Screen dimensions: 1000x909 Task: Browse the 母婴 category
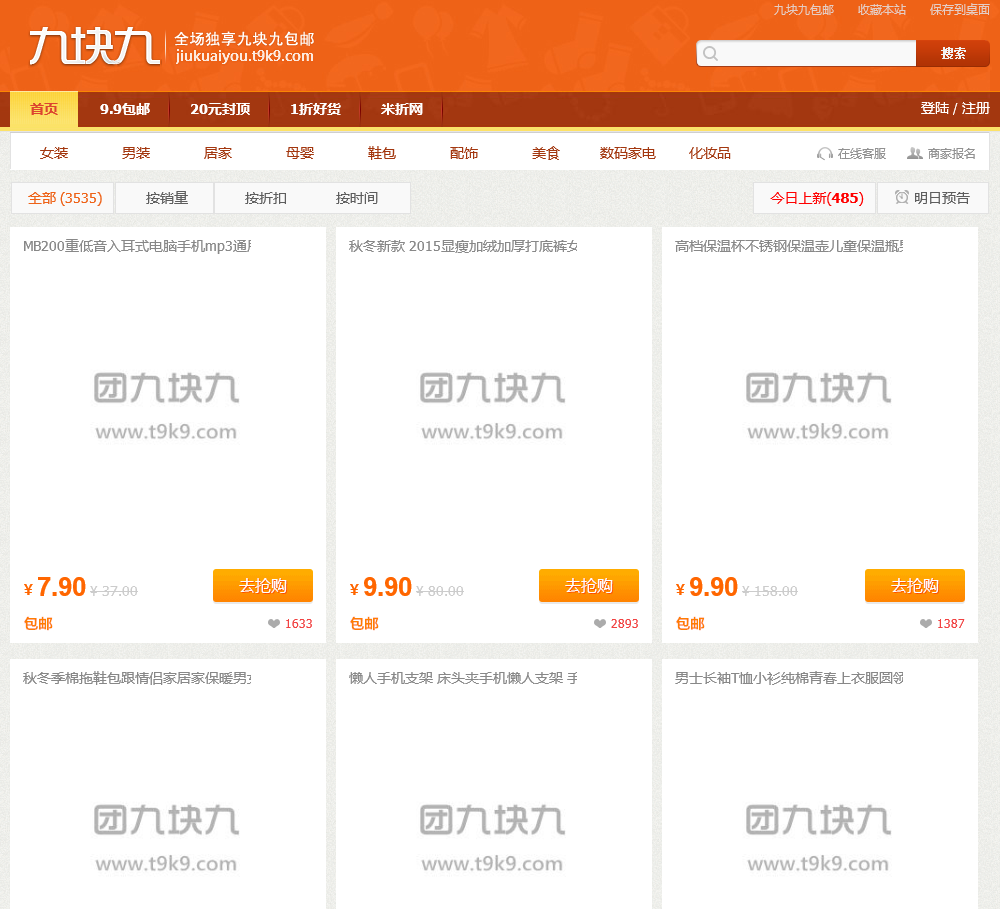click(x=300, y=153)
